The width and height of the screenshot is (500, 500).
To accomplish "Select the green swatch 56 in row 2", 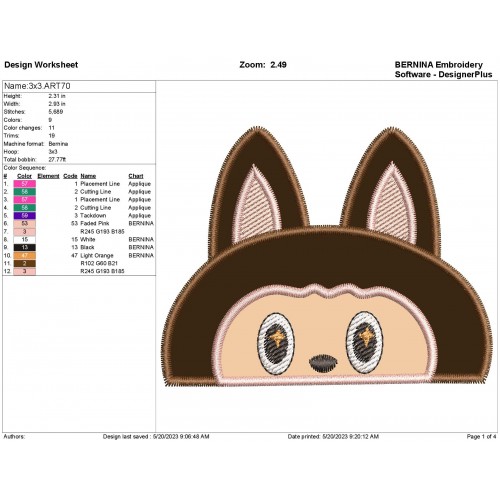I will pyautogui.click(x=24, y=192).
